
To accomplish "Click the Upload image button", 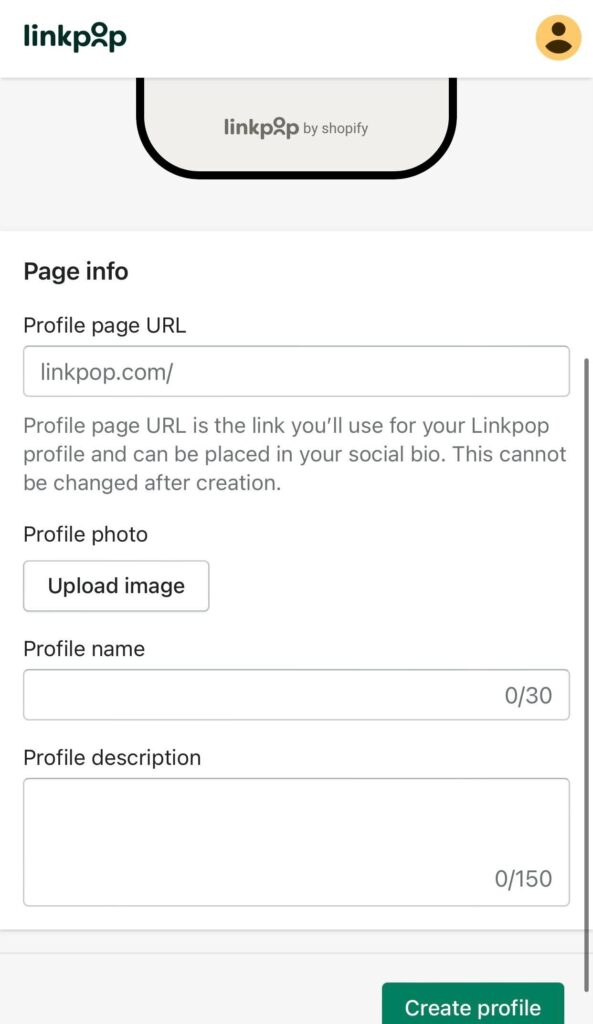I will pyautogui.click(x=116, y=586).
